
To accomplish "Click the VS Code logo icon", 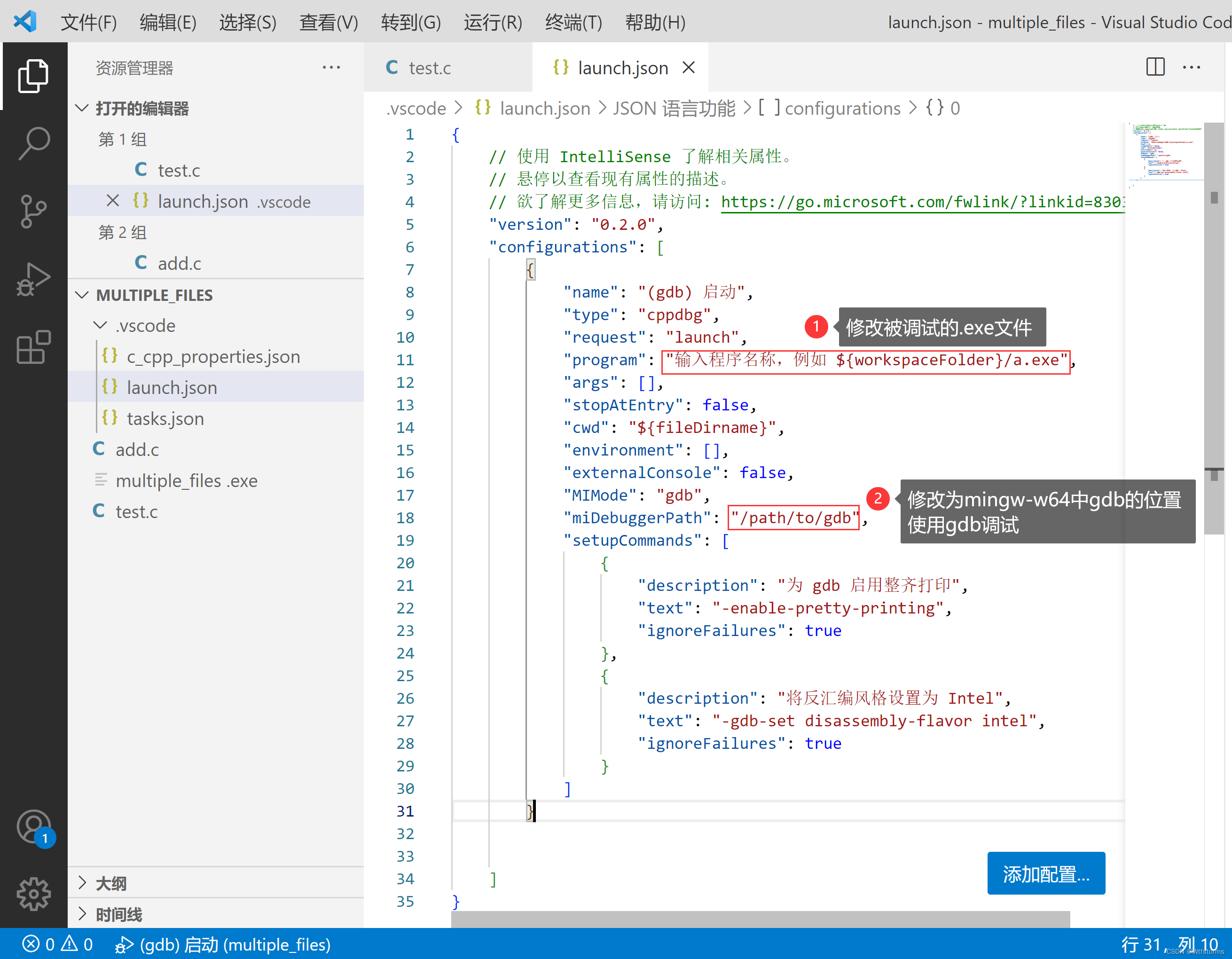I will tap(25, 22).
